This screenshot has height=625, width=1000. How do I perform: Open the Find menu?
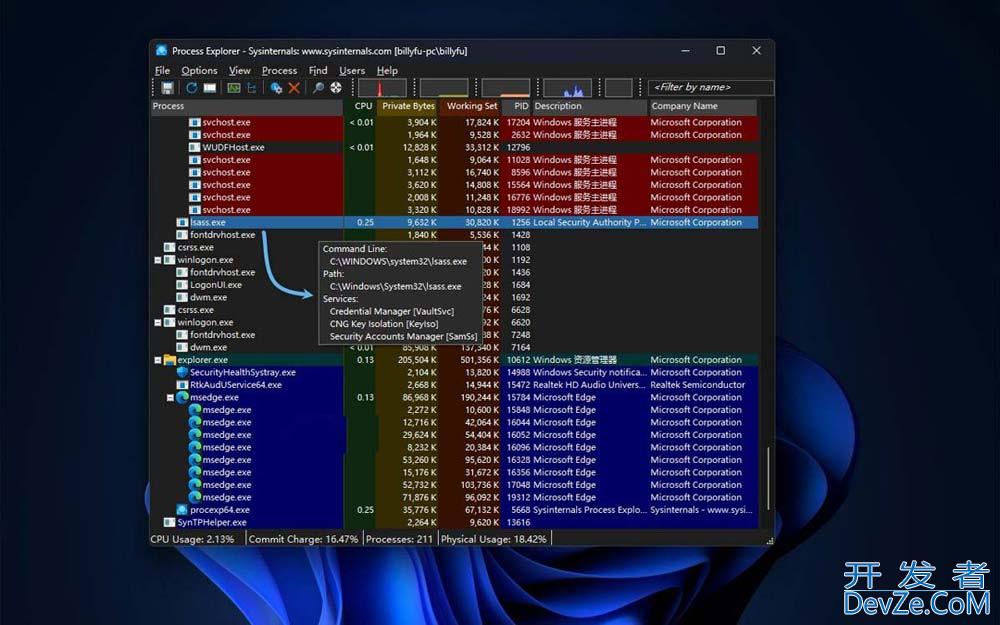point(318,71)
